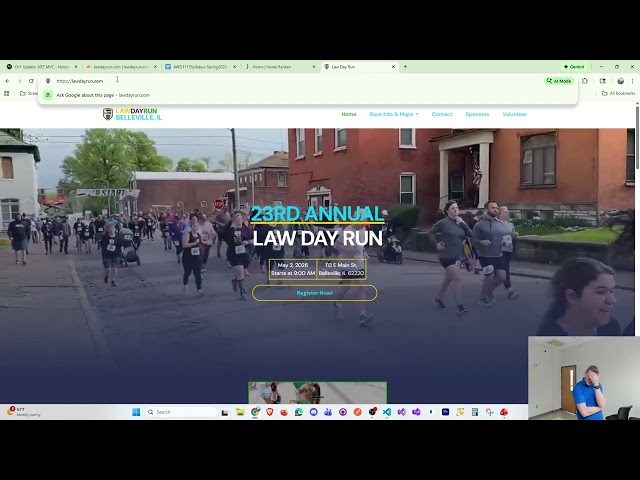The image size is (640, 480).
Task: Reload the Law Day Run page
Action: pos(31,81)
